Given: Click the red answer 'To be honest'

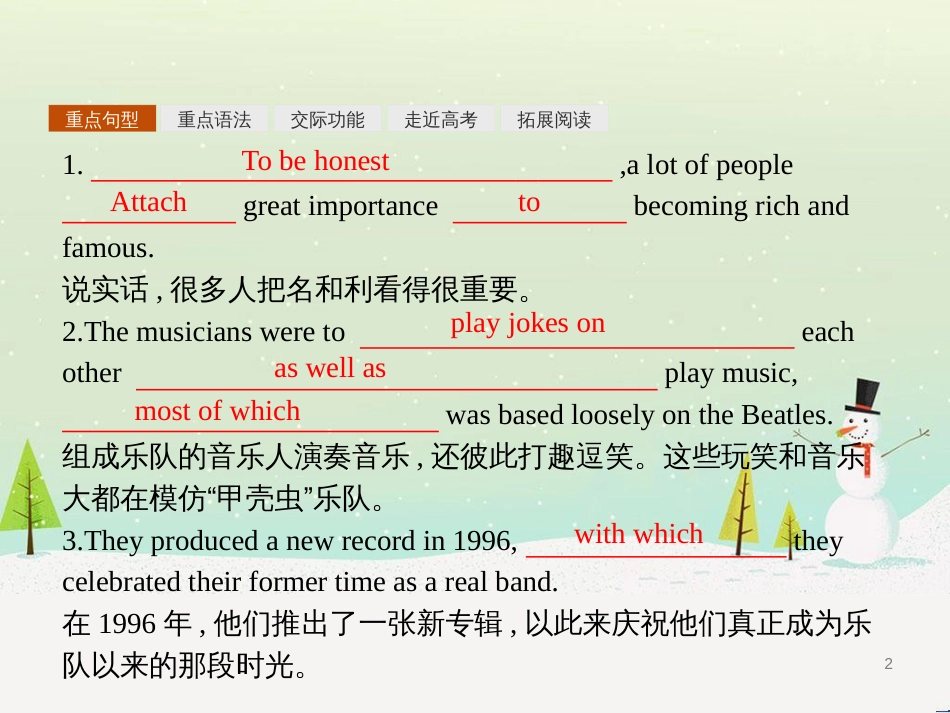Looking at the screenshot, I should coord(316,161).
